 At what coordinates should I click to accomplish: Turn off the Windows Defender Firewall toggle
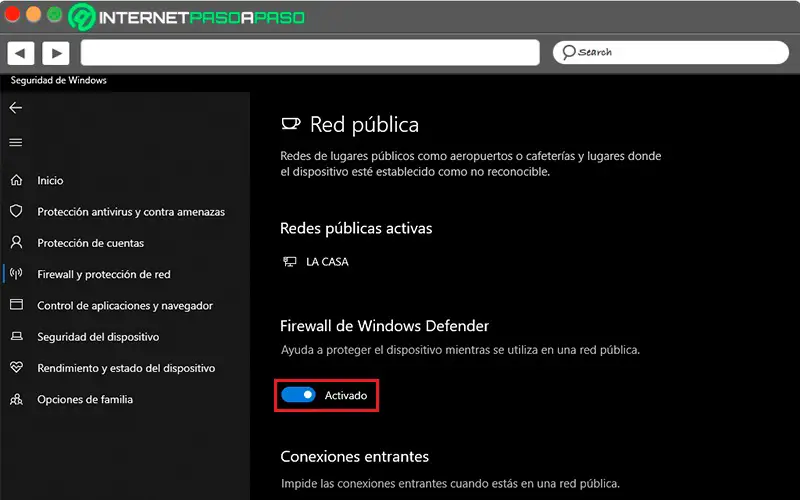(298, 395)
